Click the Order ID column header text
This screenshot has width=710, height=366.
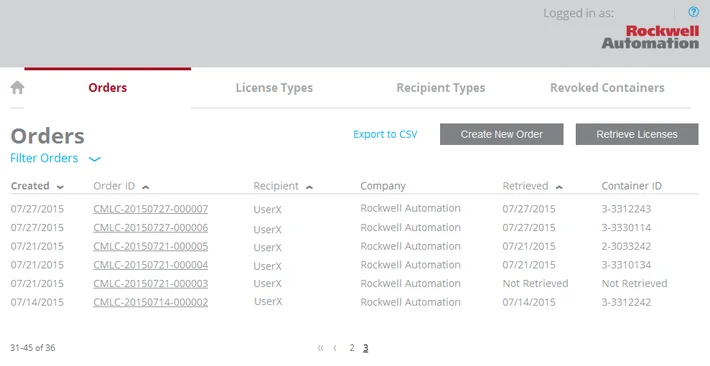(x=114, y=186)
